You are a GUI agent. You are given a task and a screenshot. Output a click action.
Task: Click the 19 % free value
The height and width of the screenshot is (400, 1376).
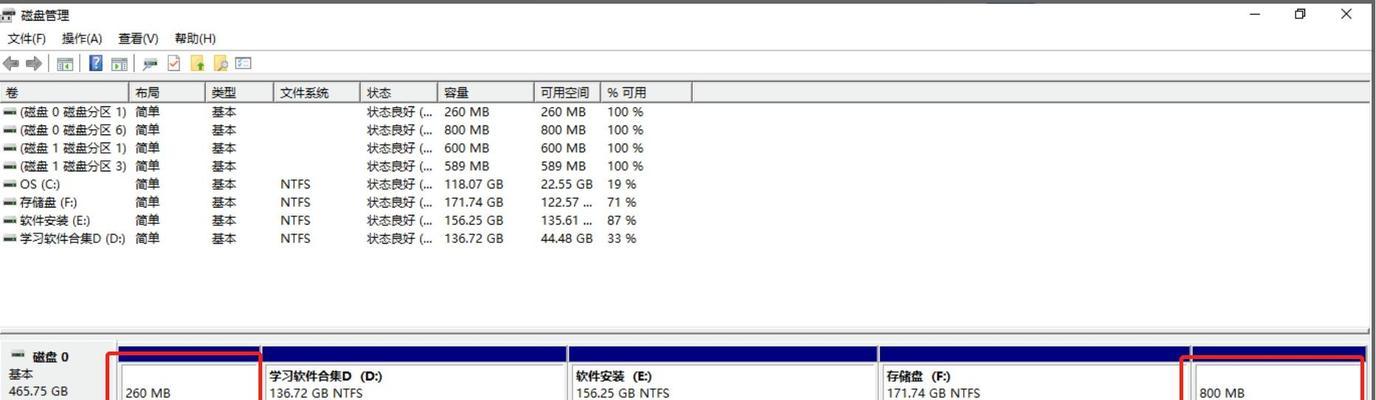tap(622, 184)
